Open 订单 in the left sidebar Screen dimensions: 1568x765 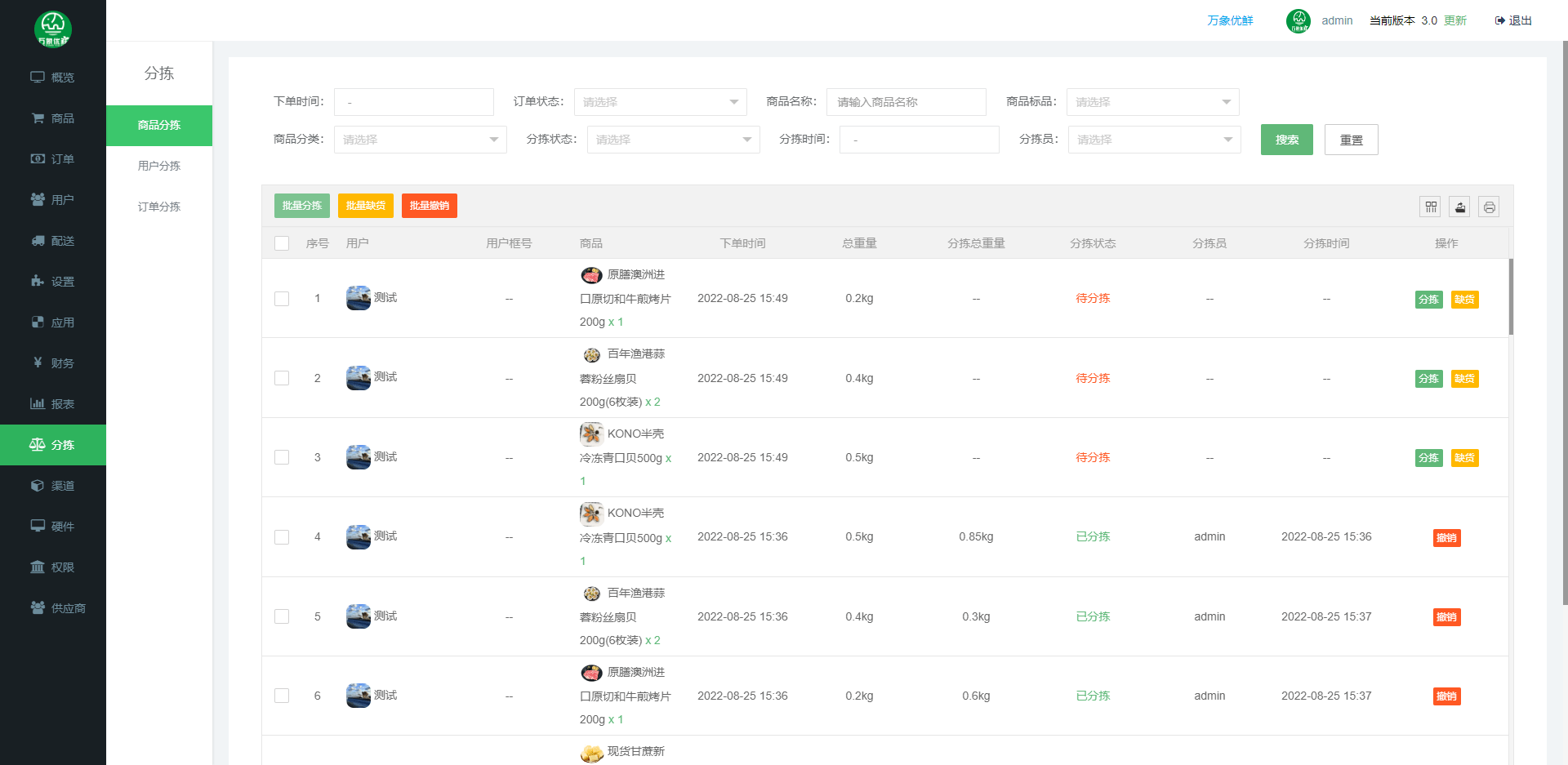53,159
